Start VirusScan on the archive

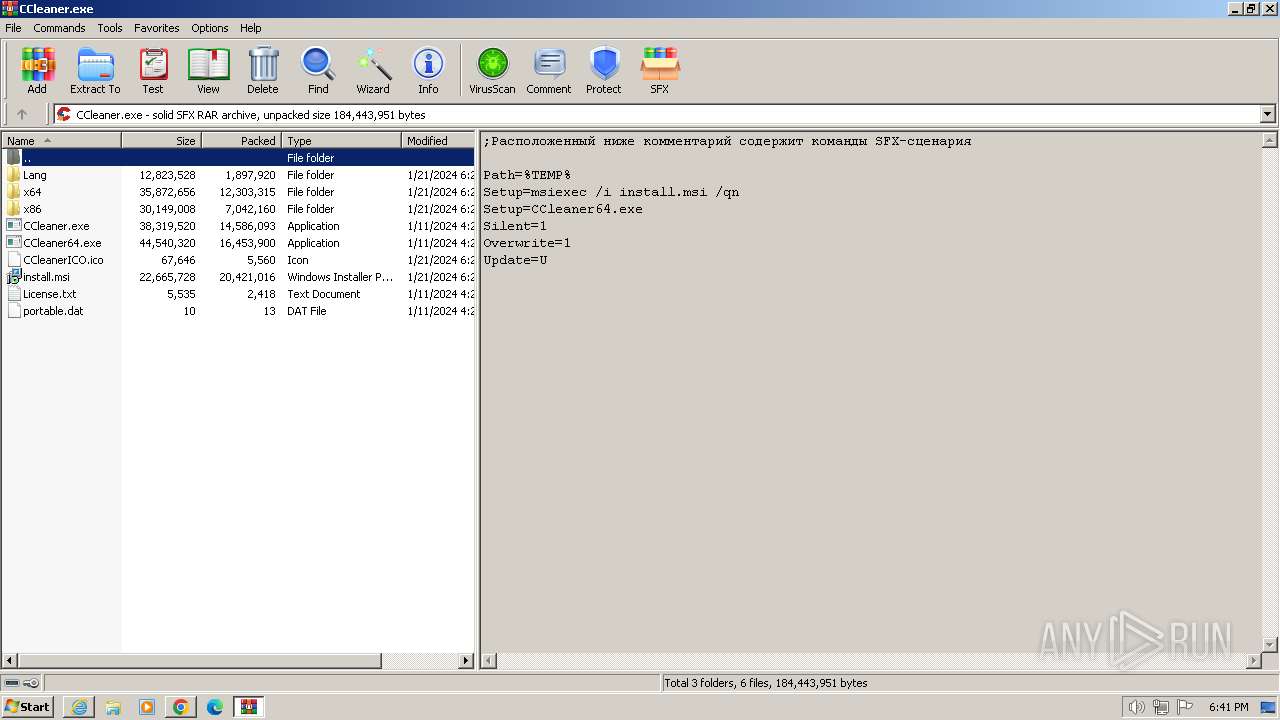coord(492,71)
